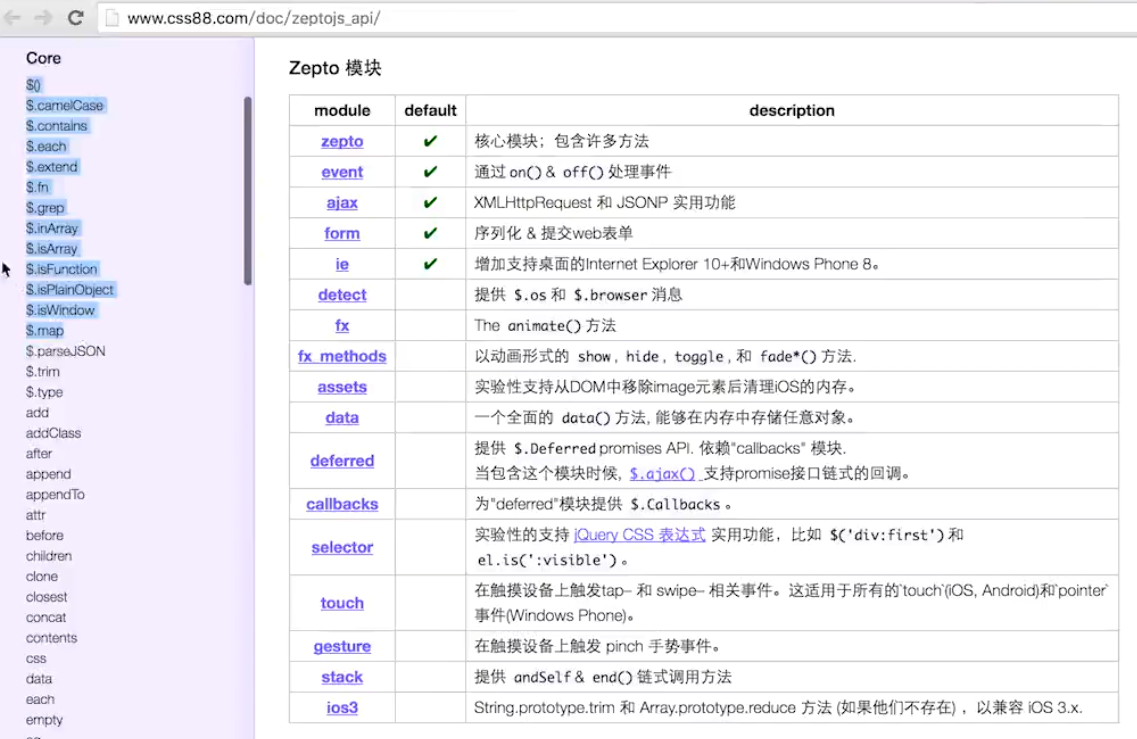Choose concat in the sidebar

tap(46, 617)
